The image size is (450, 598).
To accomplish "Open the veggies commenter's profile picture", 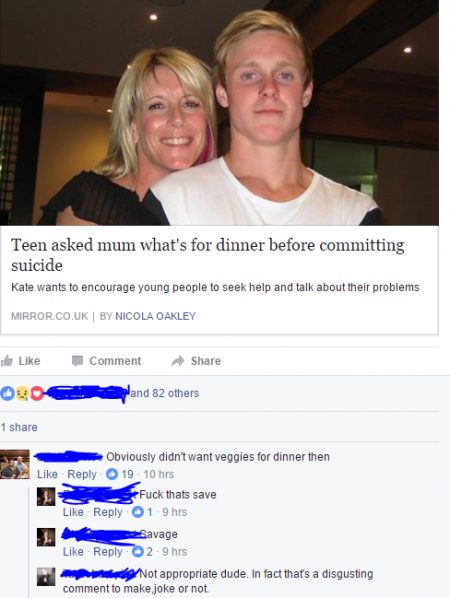I will 14,464.
